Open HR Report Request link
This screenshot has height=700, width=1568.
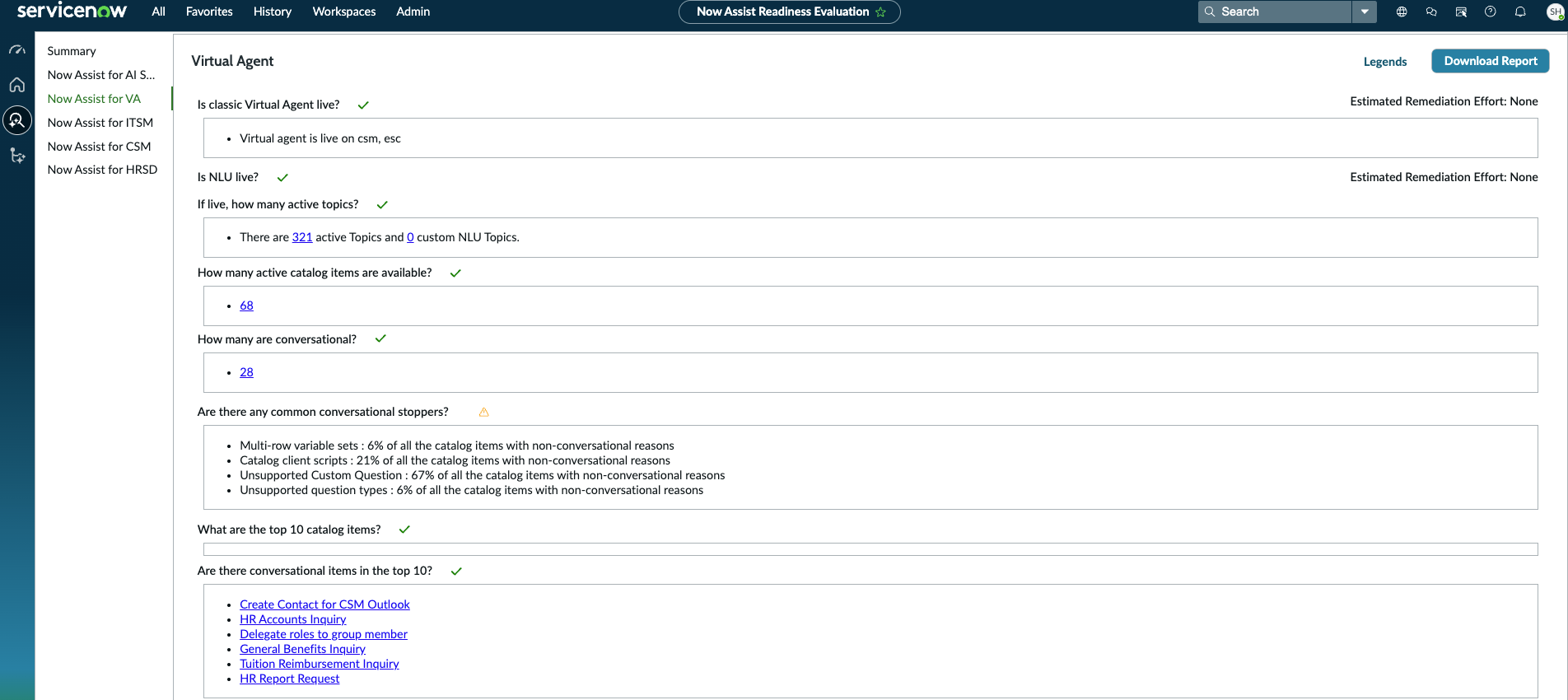point(289,679)
